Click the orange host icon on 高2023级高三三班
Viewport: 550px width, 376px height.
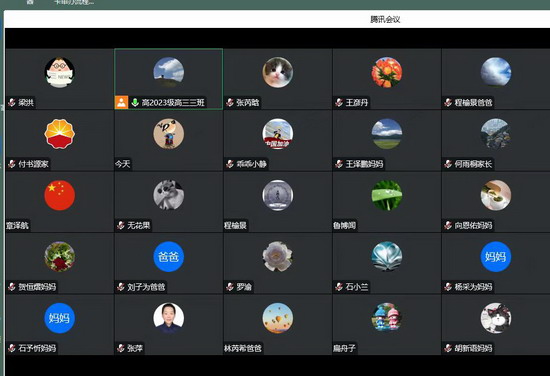[121, 102]
